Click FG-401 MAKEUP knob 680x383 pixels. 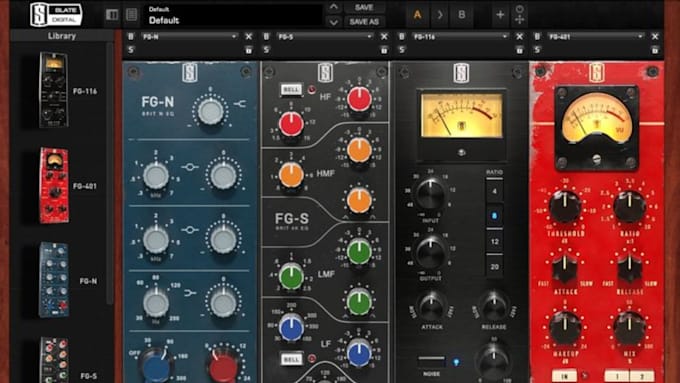click(565, 328)
